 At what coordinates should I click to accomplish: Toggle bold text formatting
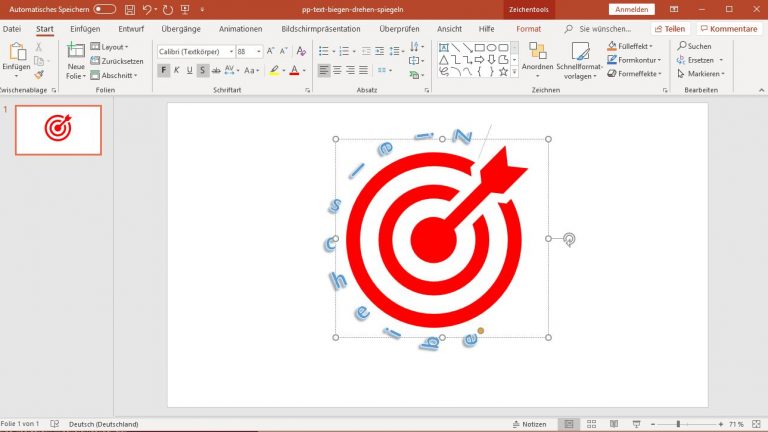pos(164,70)
